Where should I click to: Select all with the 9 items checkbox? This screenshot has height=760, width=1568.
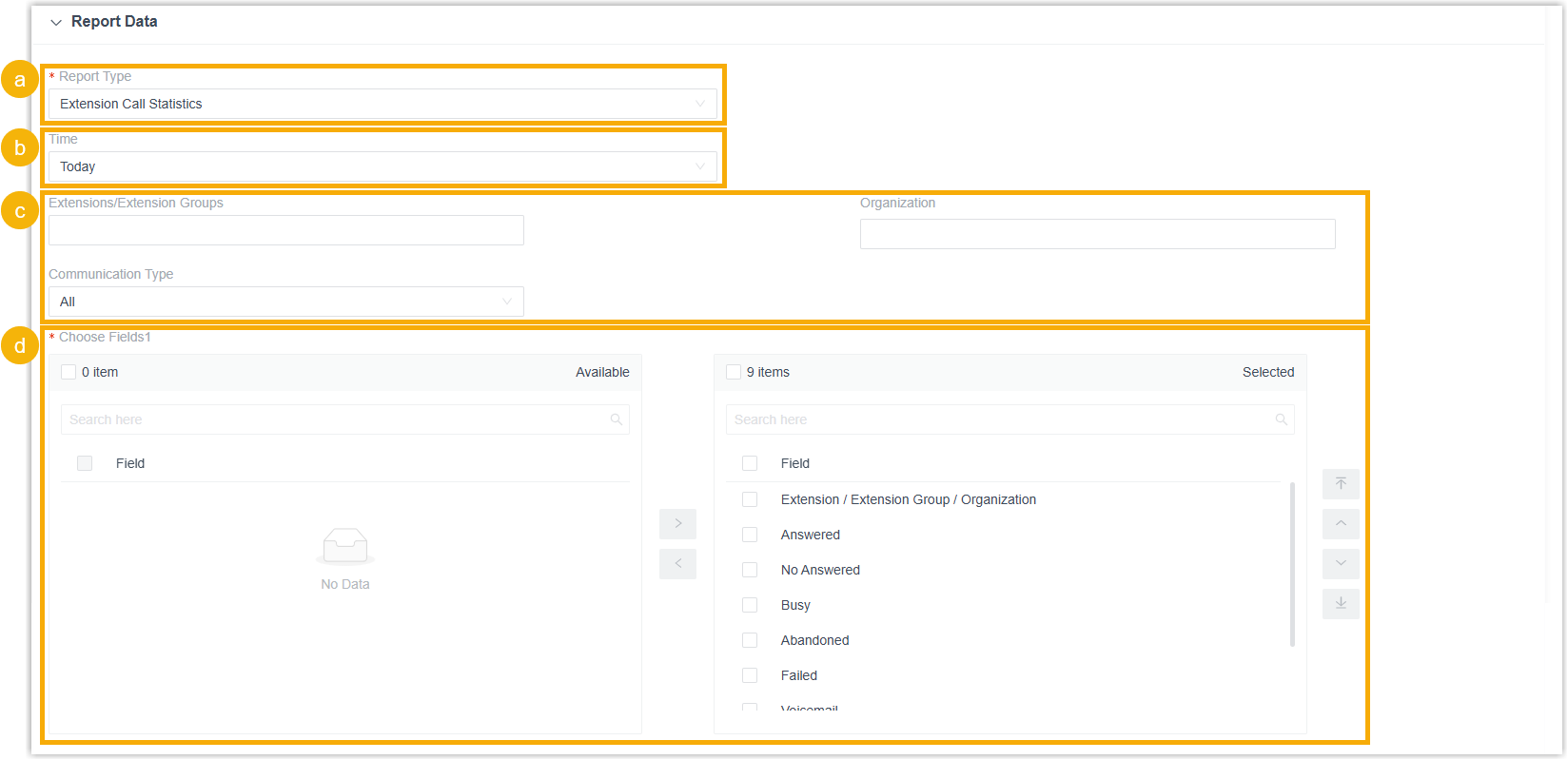(x=734, y=372)
